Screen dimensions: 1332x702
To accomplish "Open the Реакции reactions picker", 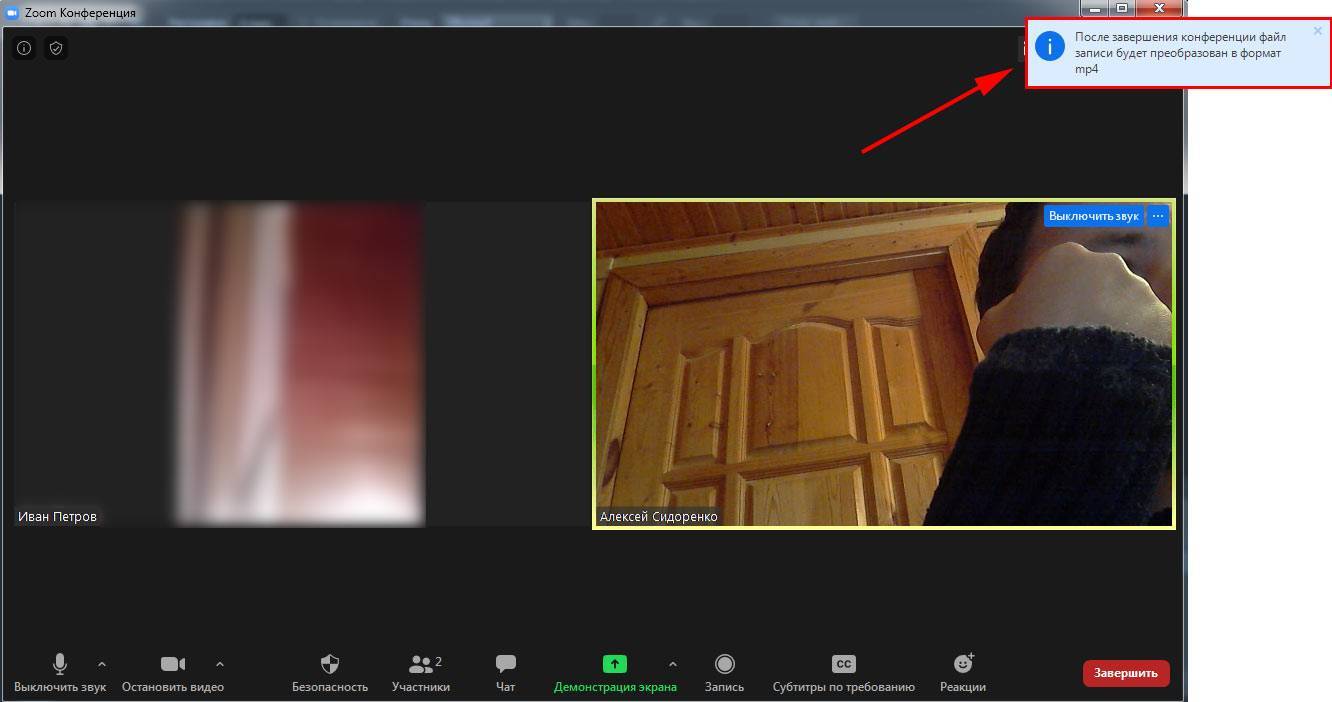I will [963, 673].
